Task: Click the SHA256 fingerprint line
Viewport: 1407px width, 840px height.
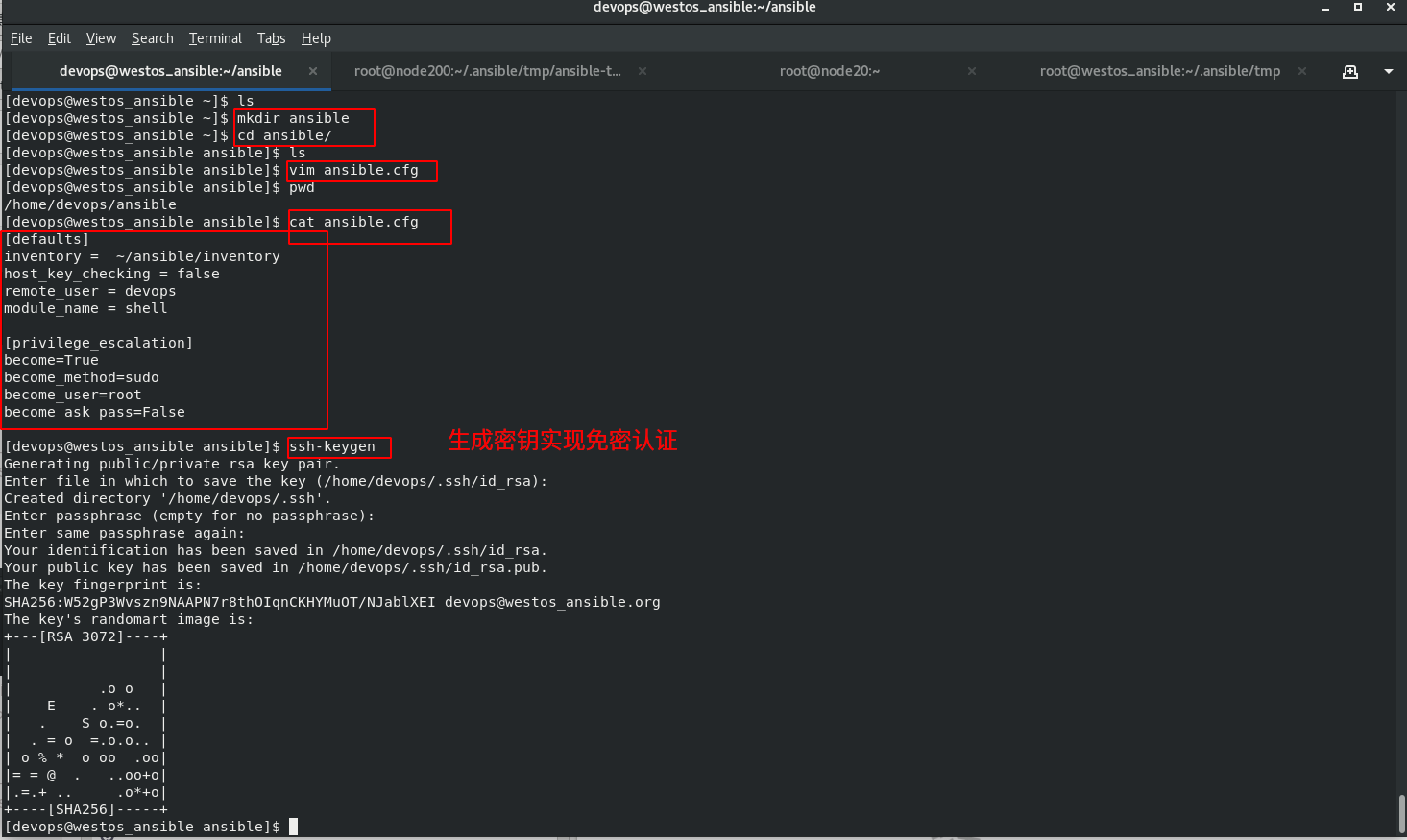Action: point(332,602)
